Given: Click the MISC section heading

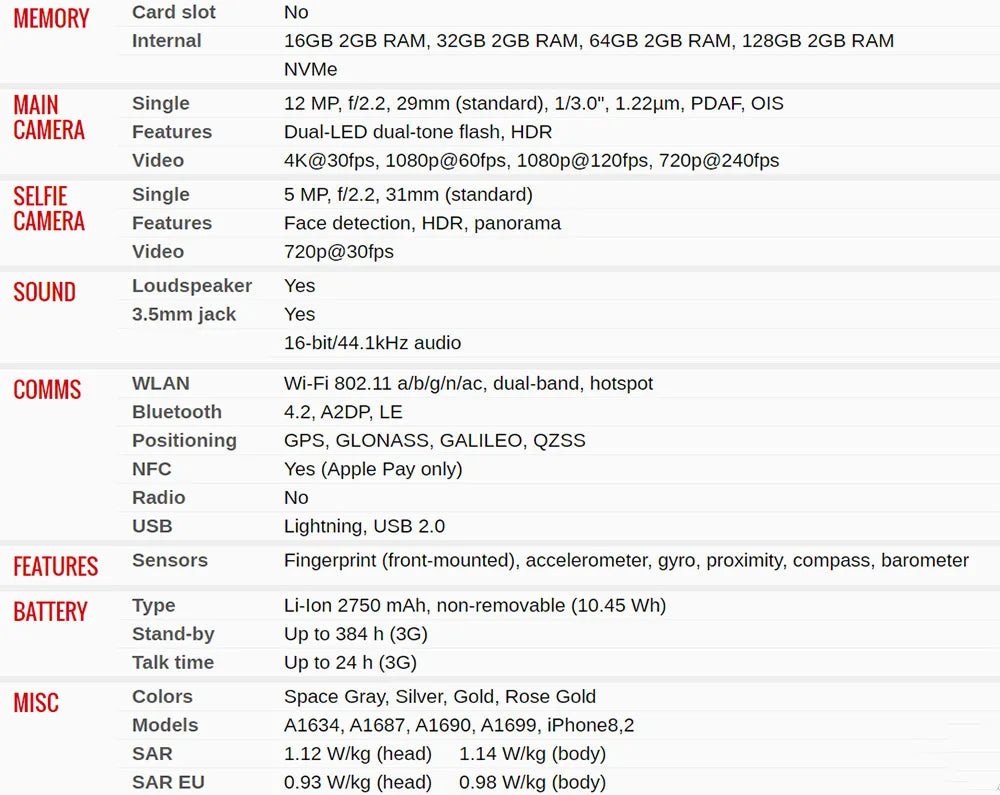Looking at the screenshot, I should [36, 703].
